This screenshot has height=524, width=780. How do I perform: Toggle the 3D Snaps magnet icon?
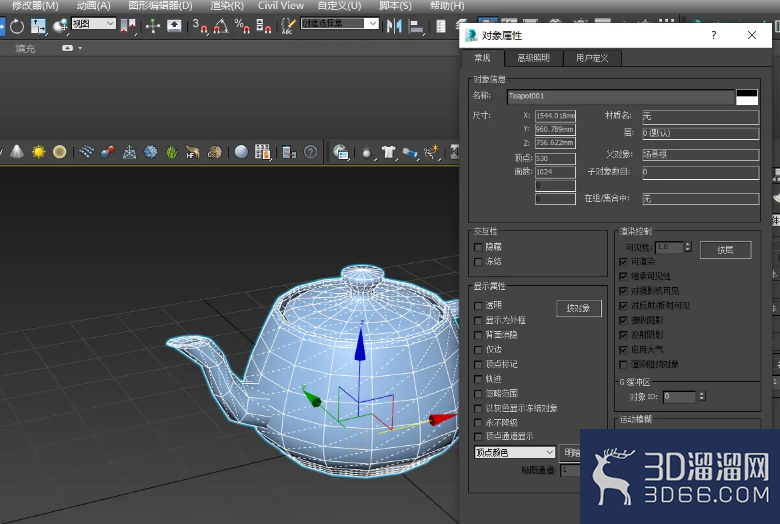pos(200,26)
